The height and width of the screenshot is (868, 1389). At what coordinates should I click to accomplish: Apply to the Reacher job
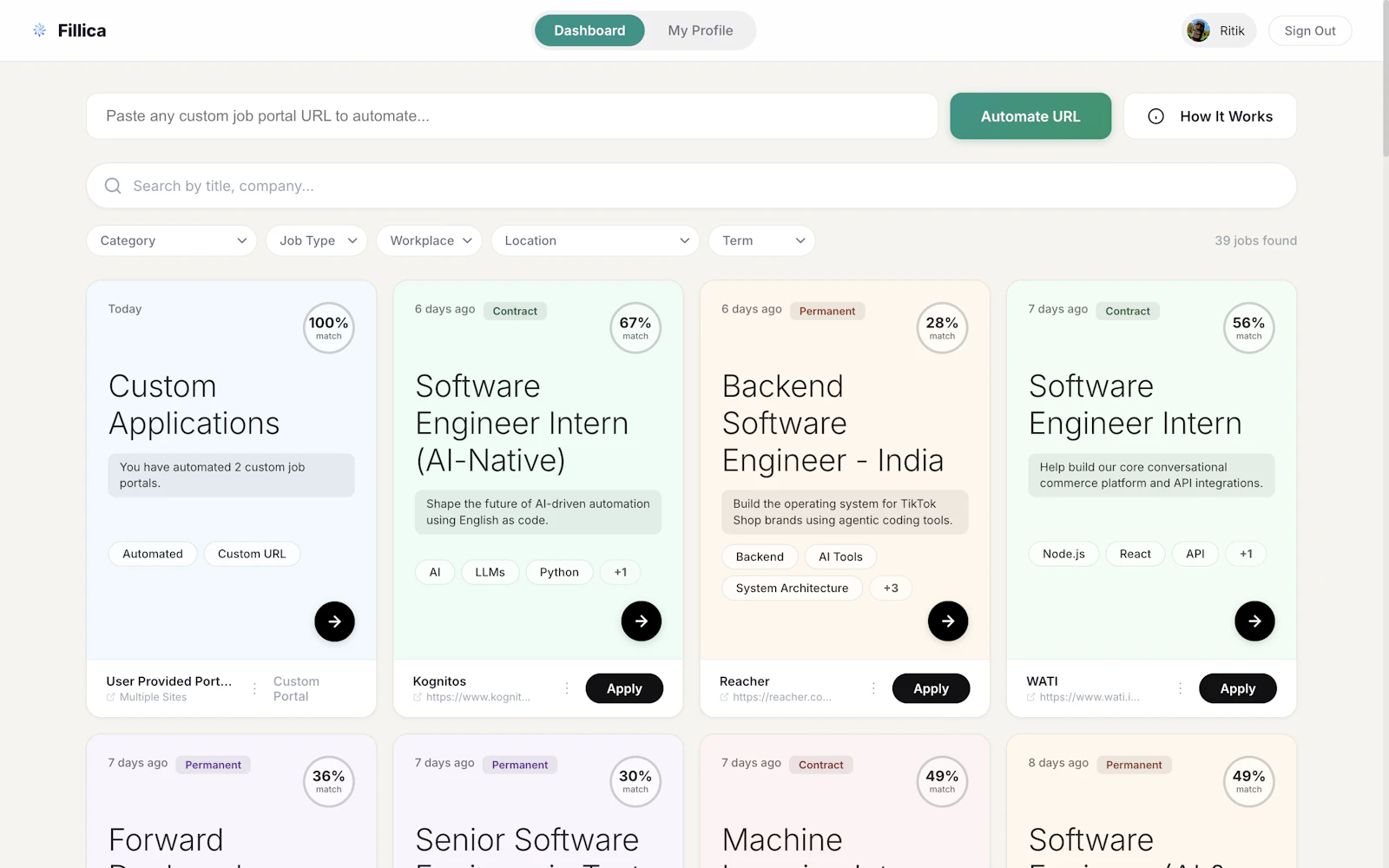tap(931, 688)
